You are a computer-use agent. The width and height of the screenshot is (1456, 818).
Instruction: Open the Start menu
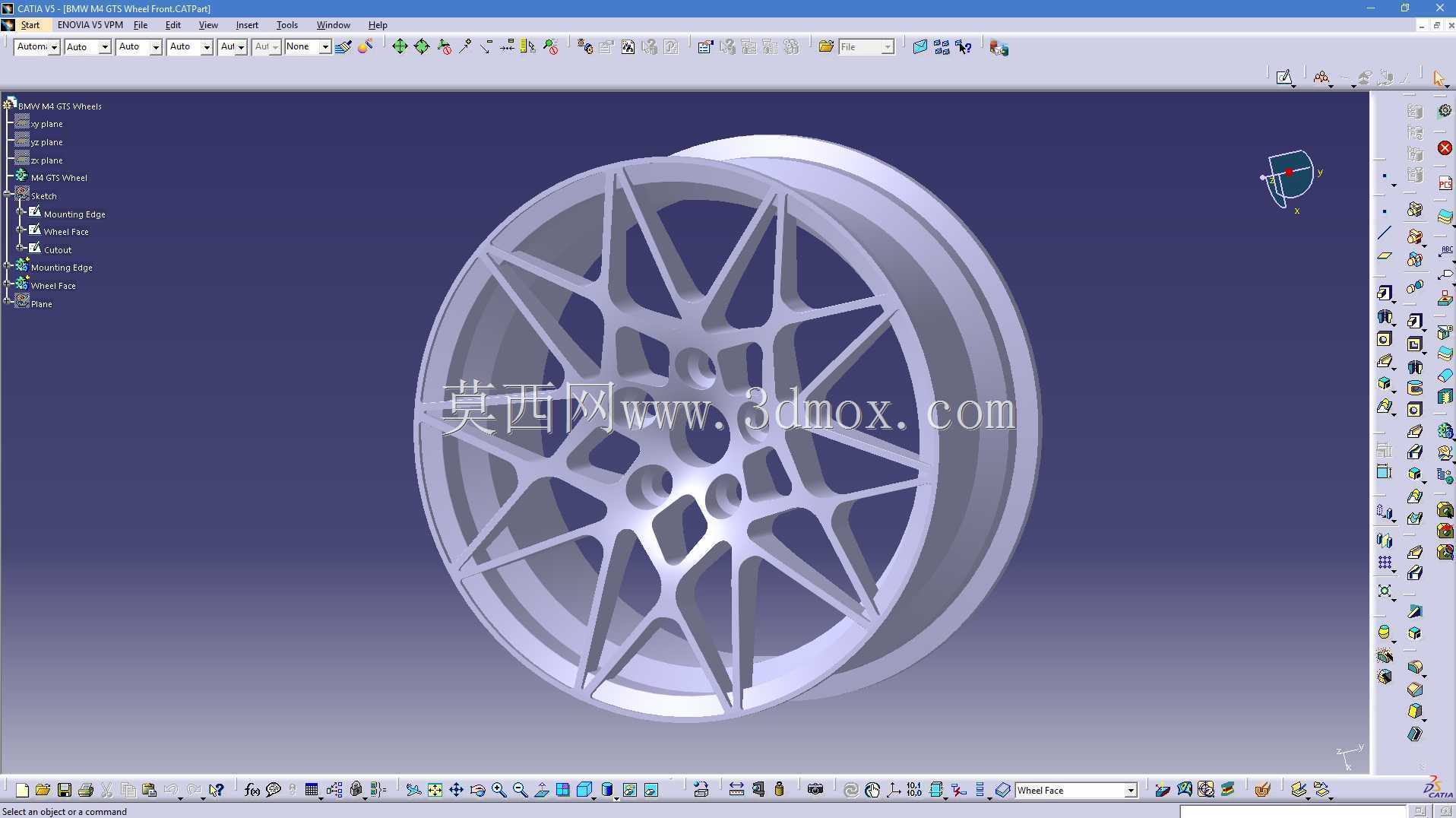[x=30, y=25]
